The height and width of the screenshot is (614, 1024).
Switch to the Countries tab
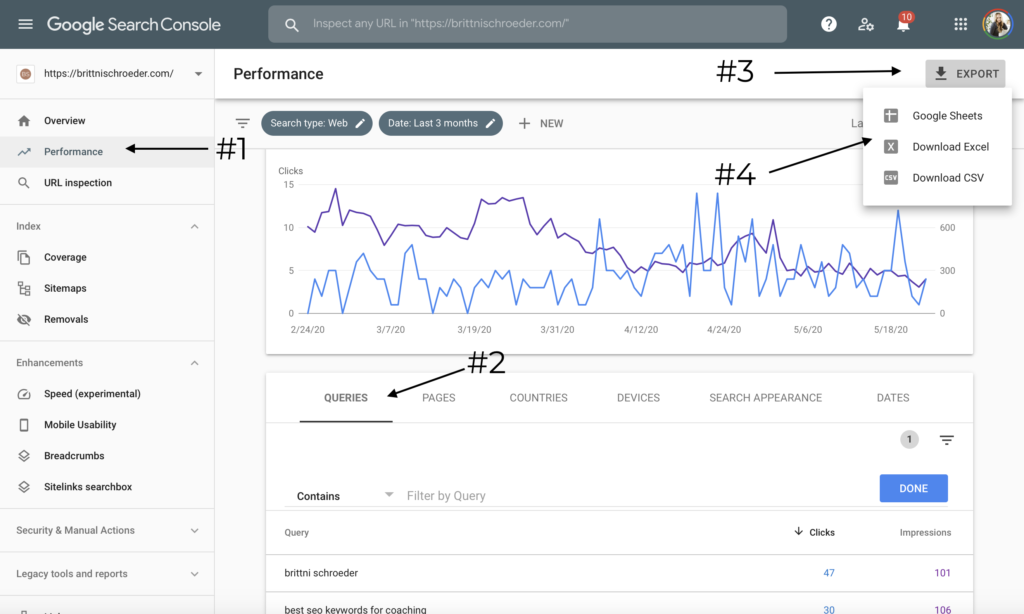[x=539, y=398]
